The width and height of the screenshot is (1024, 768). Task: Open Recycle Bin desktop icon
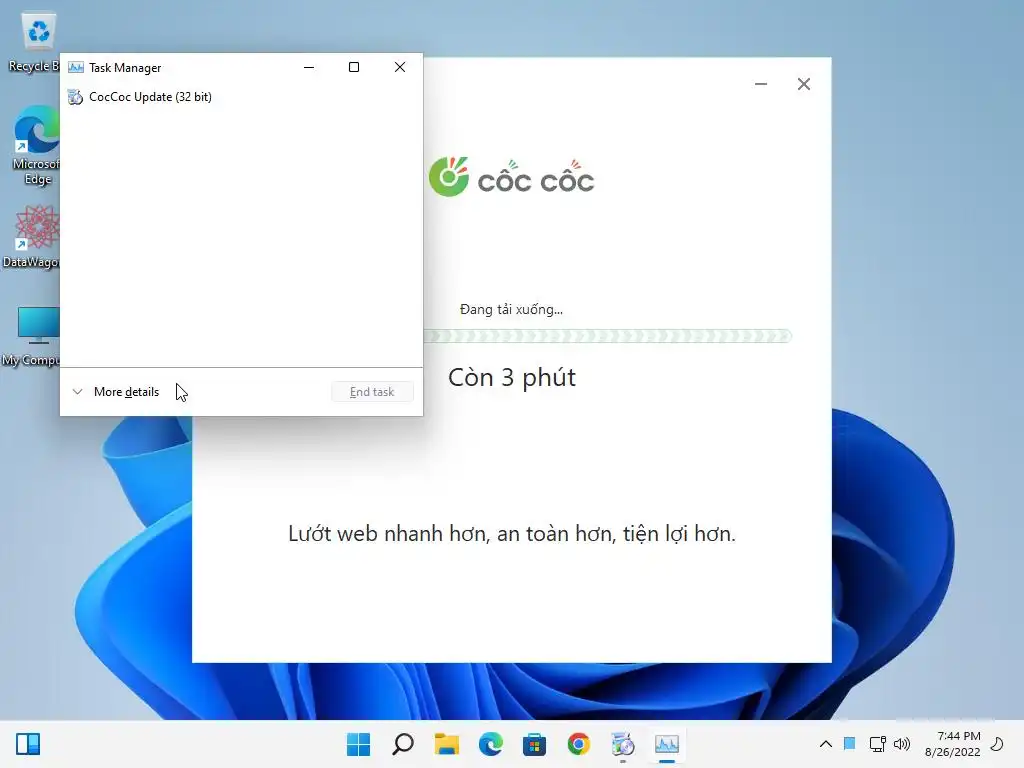click(36, 42)
